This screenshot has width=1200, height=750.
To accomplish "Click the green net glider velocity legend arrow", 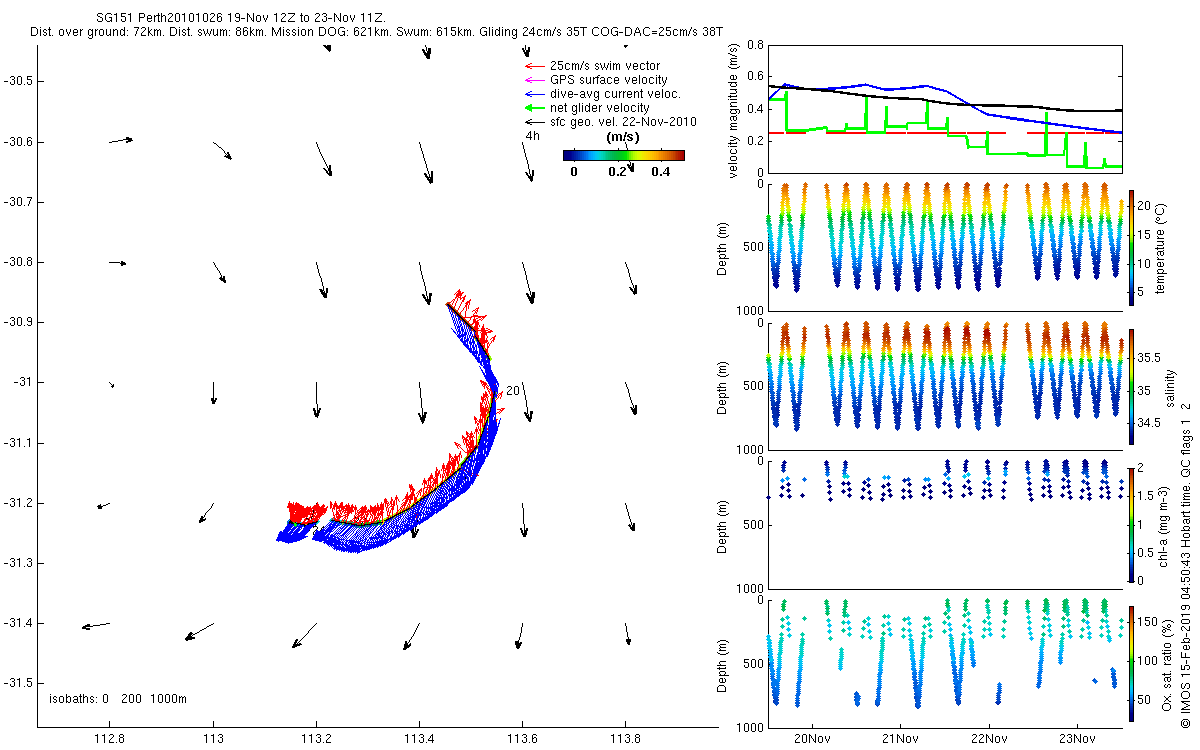I will pos(533,108).
